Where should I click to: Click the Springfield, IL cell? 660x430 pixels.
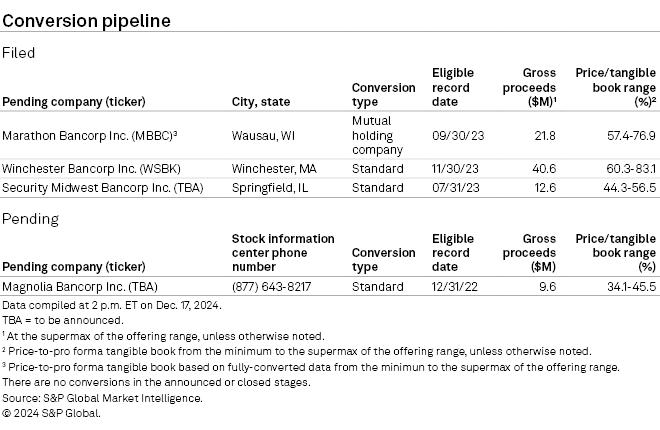(265, 187)
